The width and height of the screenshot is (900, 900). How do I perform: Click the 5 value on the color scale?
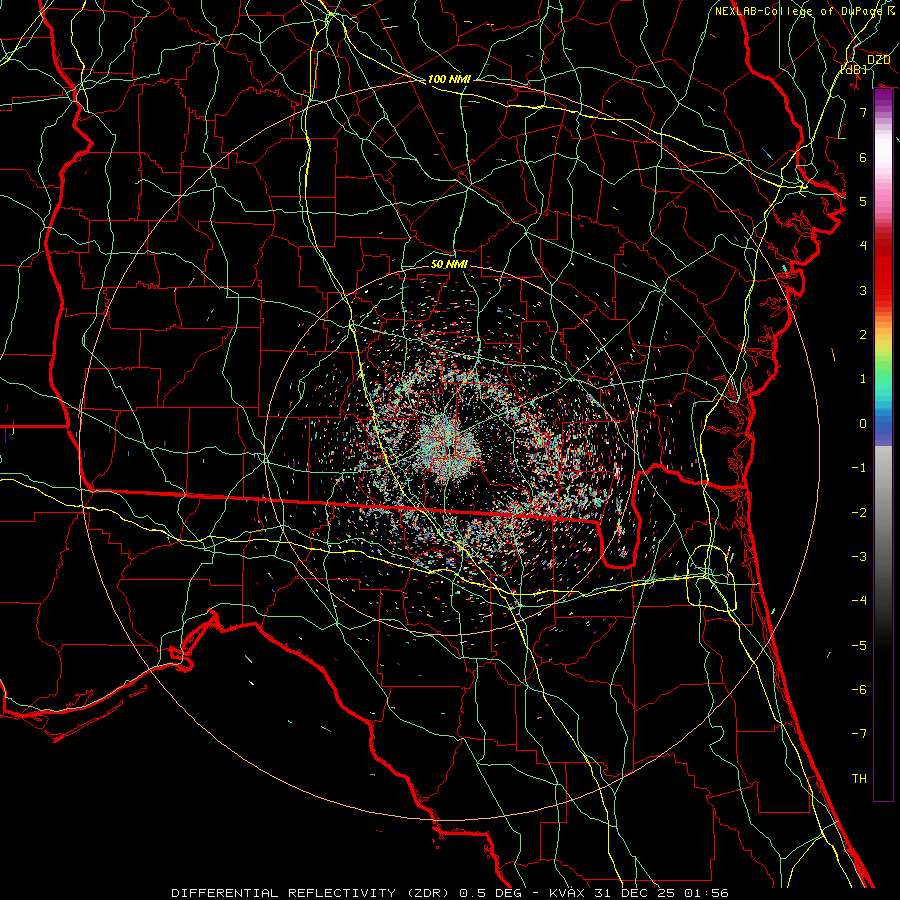tap(863, 201)
